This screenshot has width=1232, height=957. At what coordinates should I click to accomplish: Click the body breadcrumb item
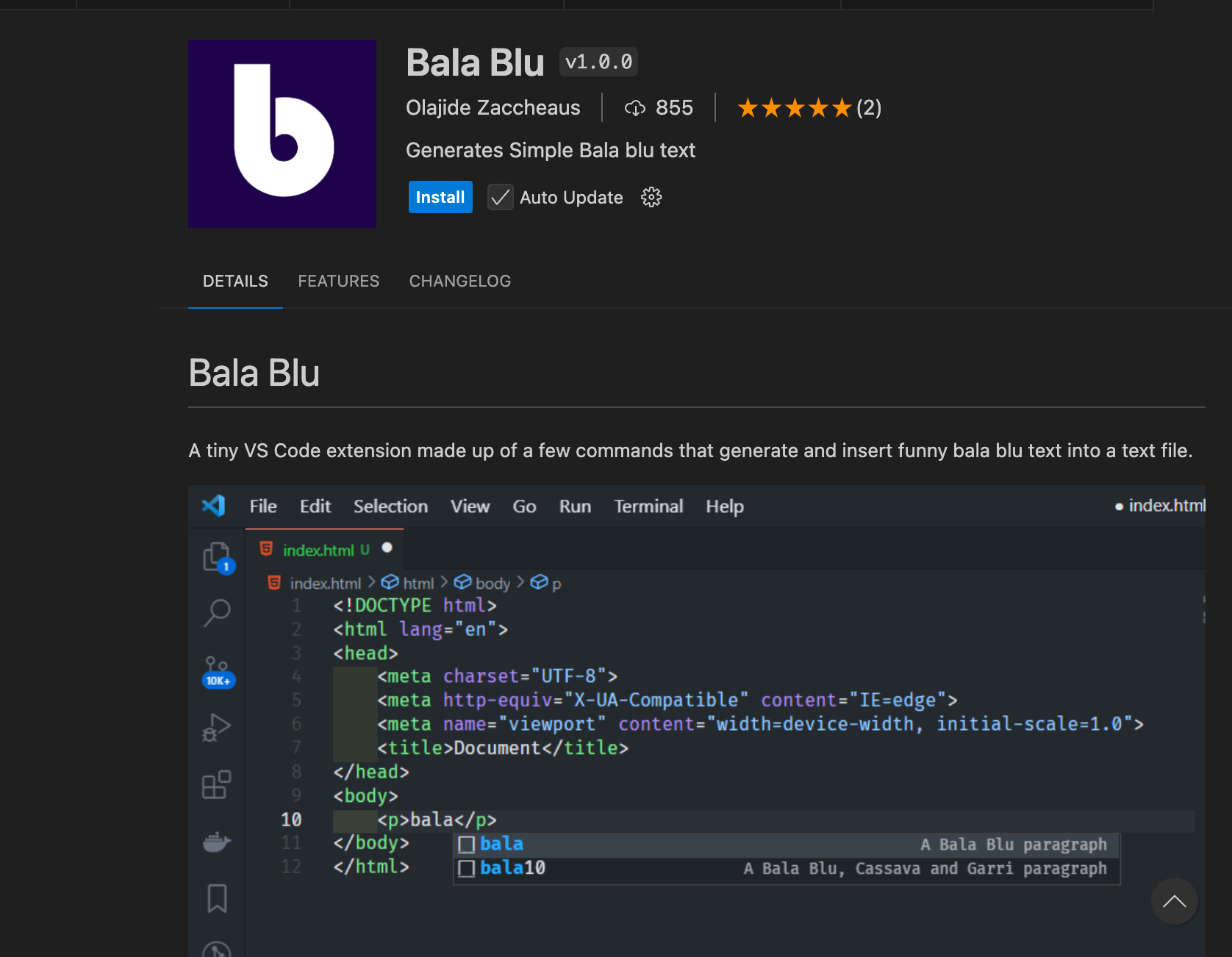482,583
